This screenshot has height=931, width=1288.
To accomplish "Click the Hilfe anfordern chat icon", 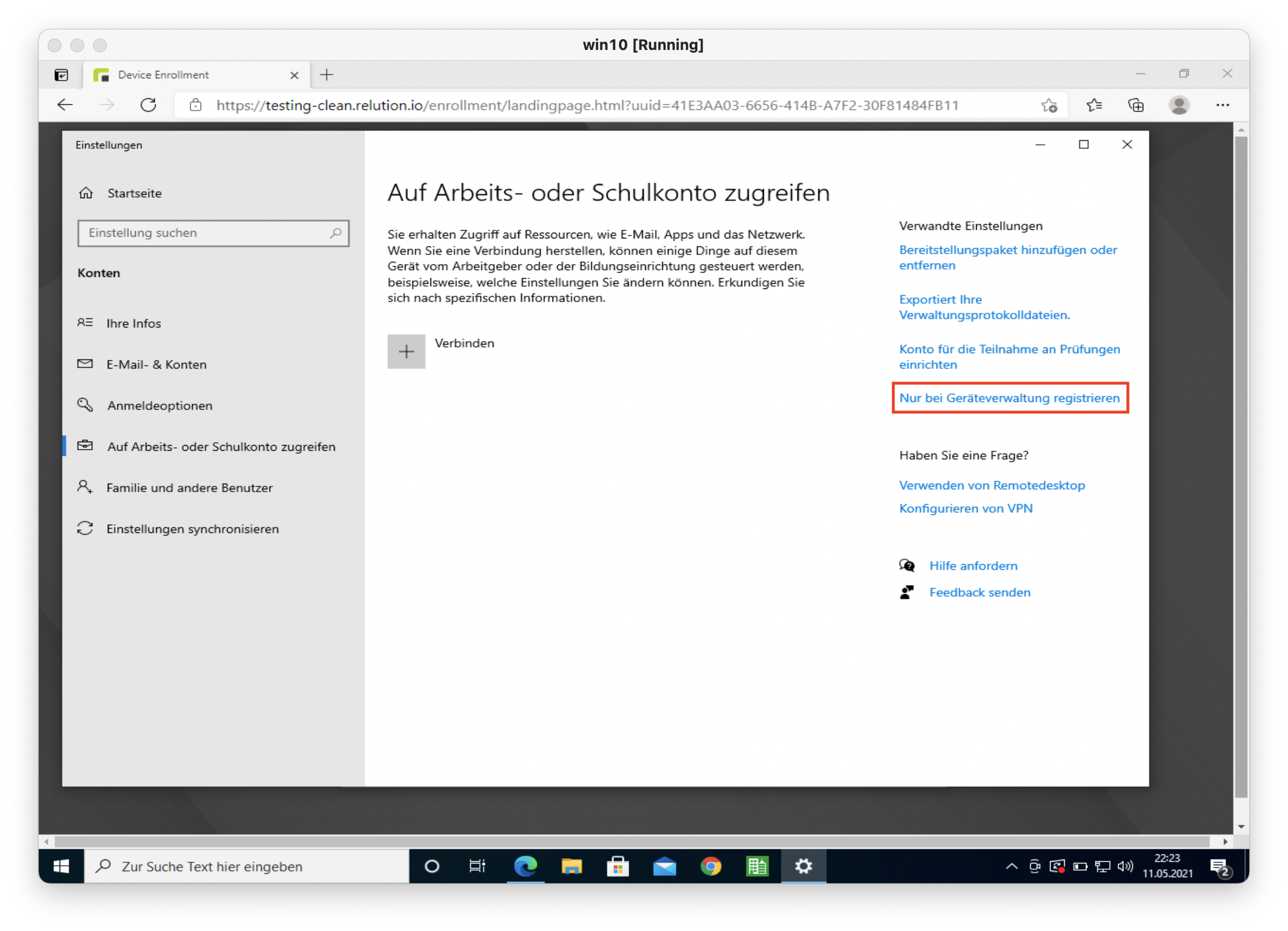I will pyautogui.click(x=907, y=565).
